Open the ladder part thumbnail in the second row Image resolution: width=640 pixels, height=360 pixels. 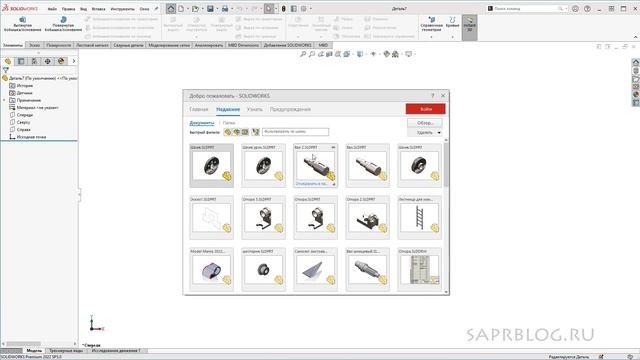coord(419,218)
